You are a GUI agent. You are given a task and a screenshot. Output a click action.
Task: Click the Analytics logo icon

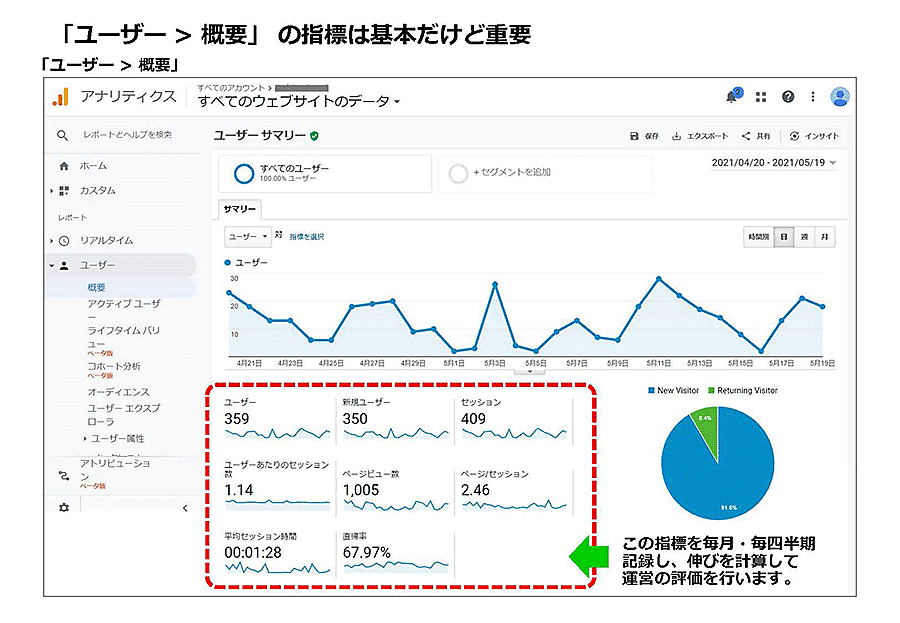click(61, 97)
